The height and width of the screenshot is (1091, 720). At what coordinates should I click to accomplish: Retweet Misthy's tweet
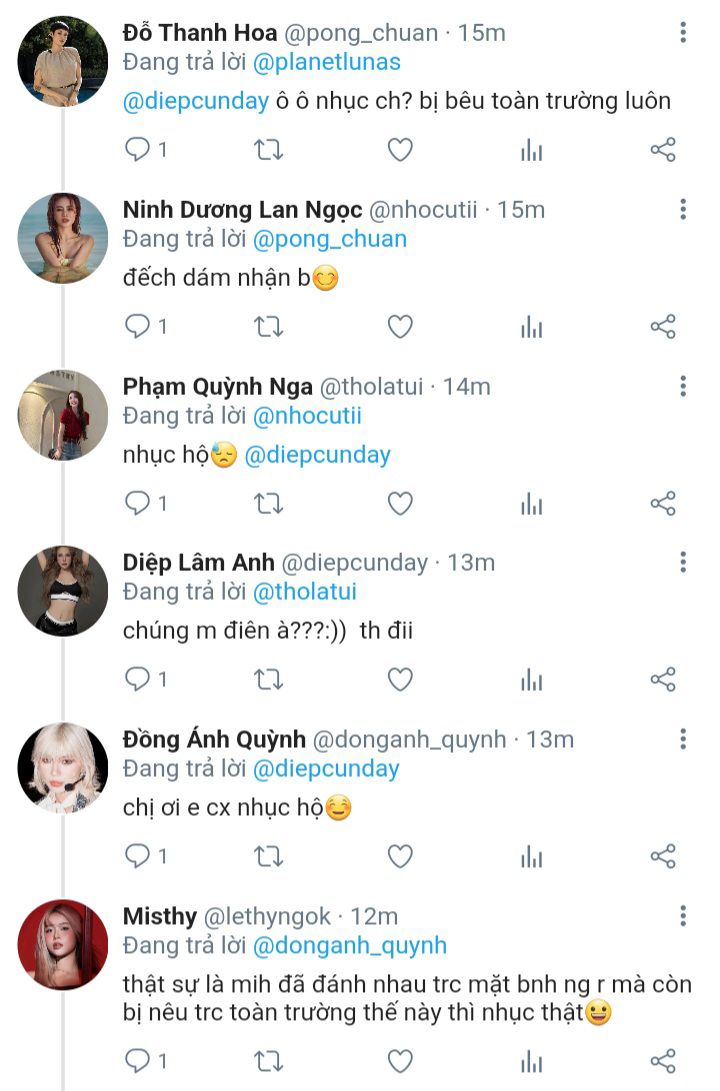268,1061
